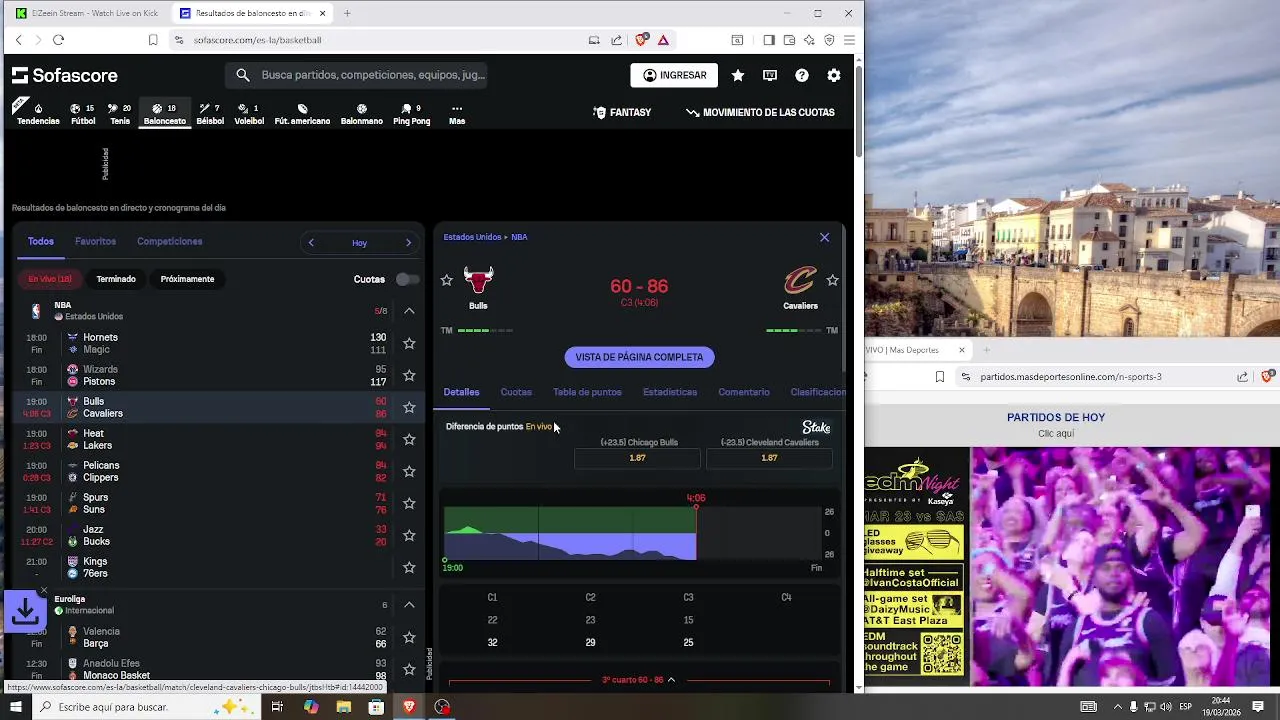This screenshot has height=720, width=1280.
Task: Open the Ping Pong sport section
Action: [411, 114]
